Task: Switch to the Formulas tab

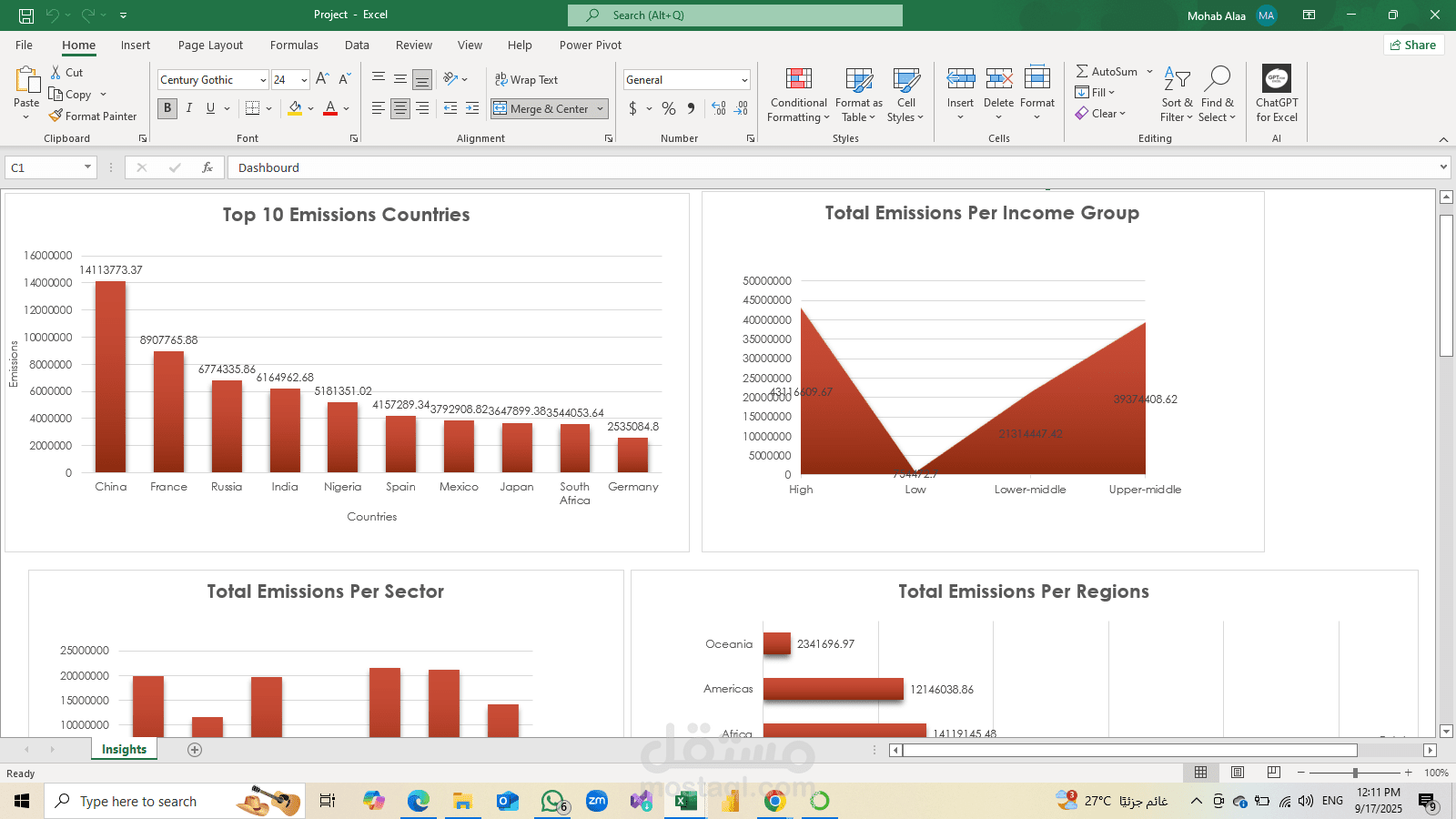Action: tap(294, 45)
